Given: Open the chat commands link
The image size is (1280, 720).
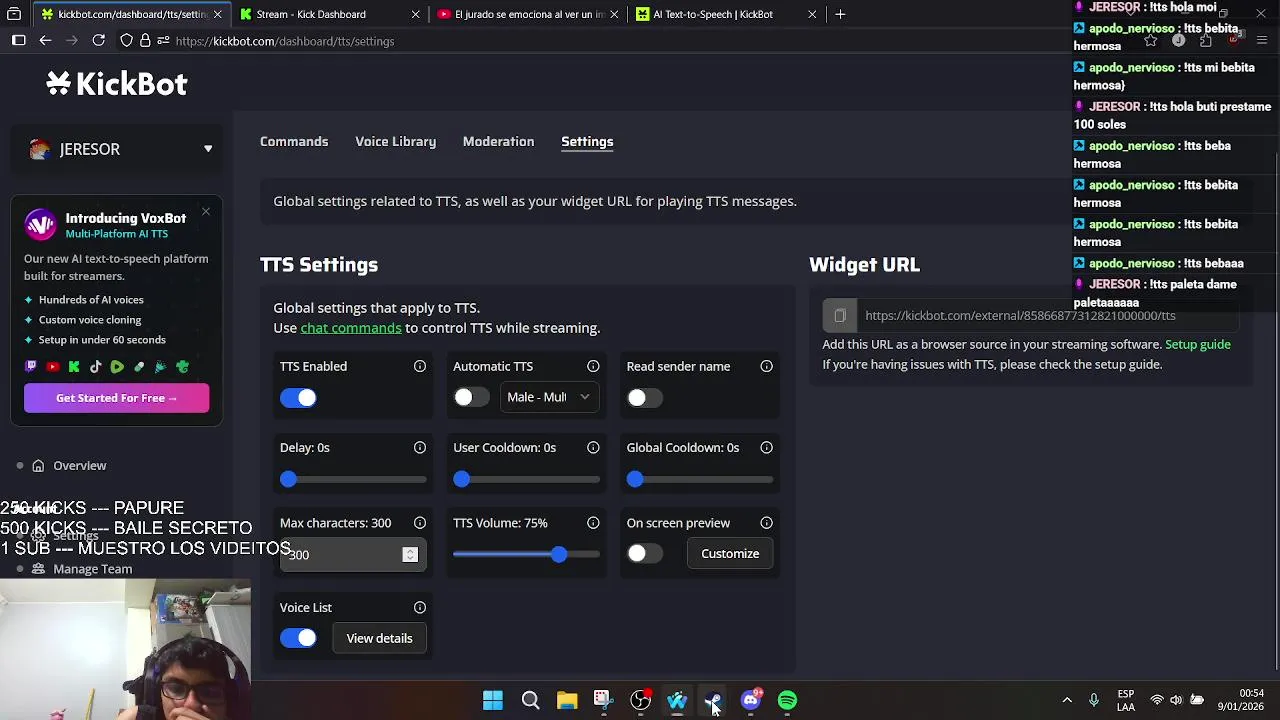Looking at the screenshot, I should click(x=351, y=328).
